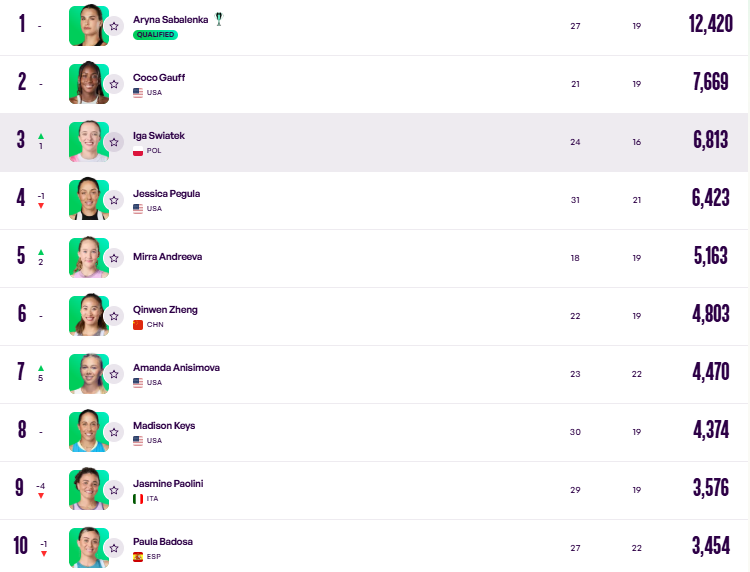Click Iga Swiatek's profile photo
750x572 pixels.
[x=89, y=142]
